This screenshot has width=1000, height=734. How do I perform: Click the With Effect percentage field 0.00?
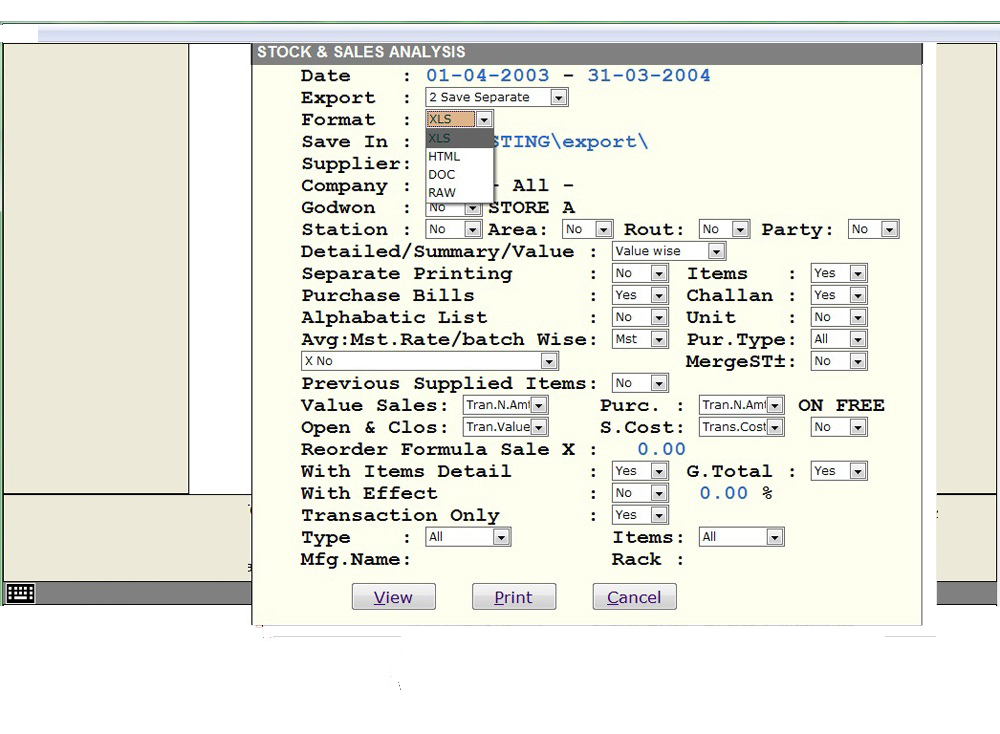coord(724,493)
